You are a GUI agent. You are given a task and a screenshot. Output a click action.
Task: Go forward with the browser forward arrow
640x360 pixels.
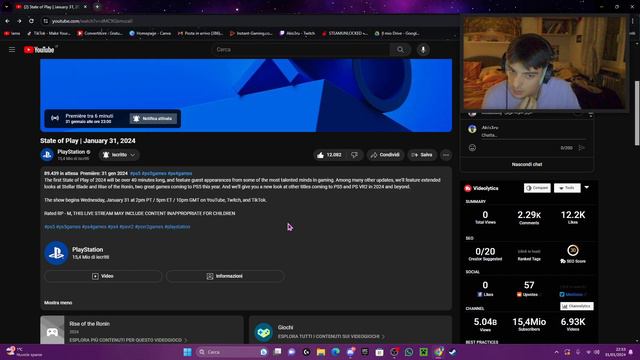[x=19, y=21]
